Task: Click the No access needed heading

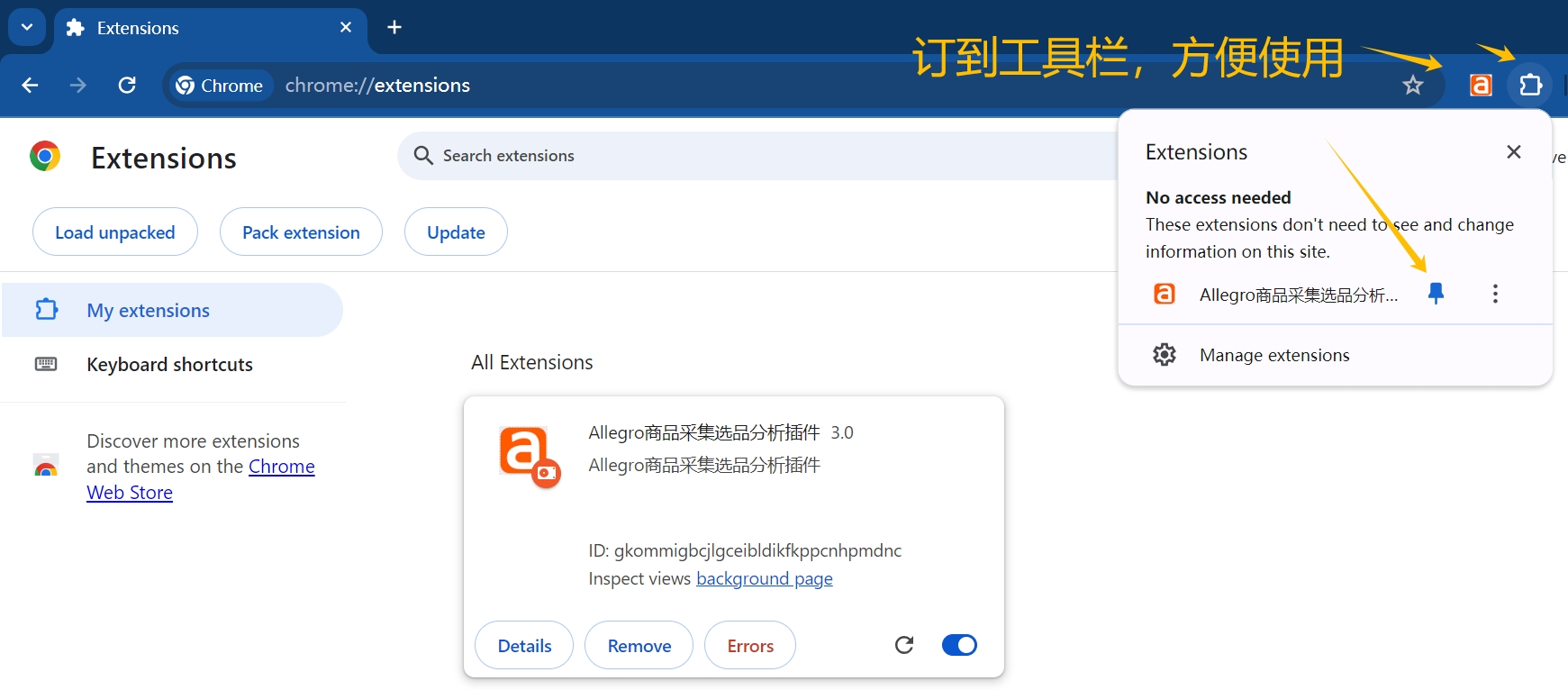Action: [x=1218, y=197]
